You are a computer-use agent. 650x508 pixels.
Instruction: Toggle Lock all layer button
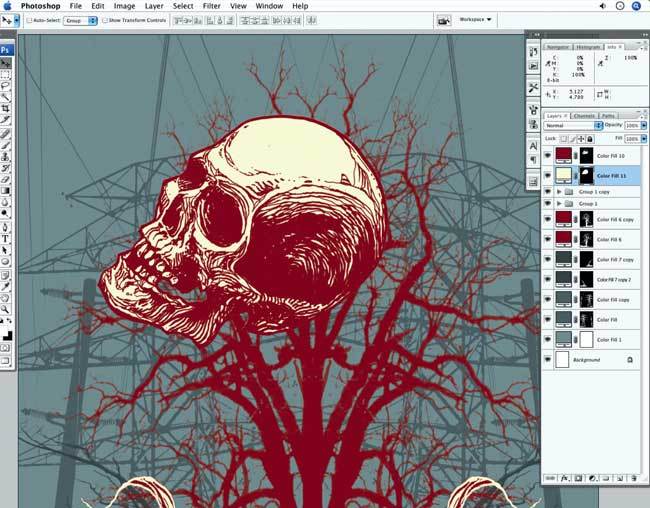tap(590, 139)
